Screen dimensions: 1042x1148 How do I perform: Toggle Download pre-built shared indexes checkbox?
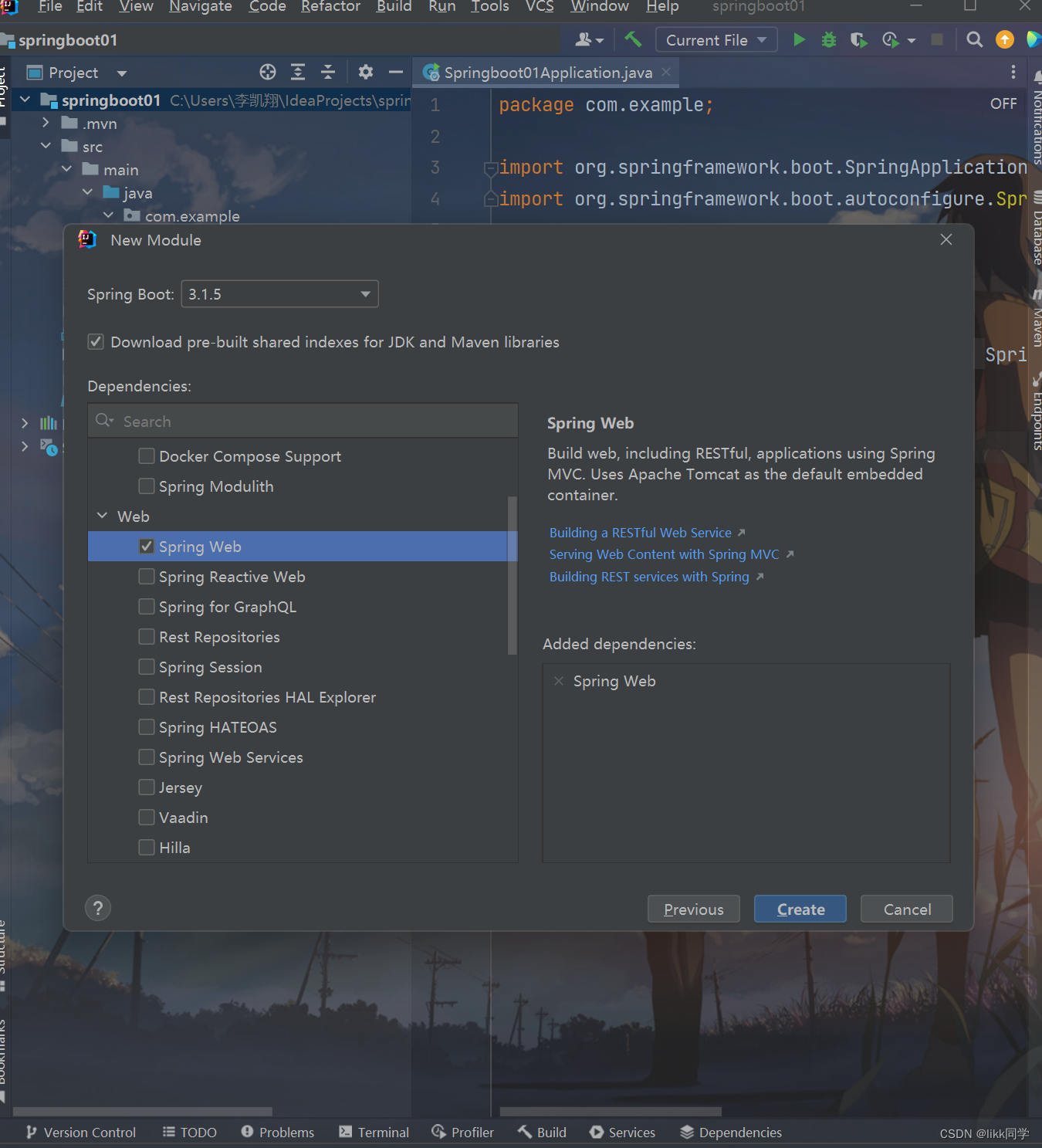click(x=96, y=342)
